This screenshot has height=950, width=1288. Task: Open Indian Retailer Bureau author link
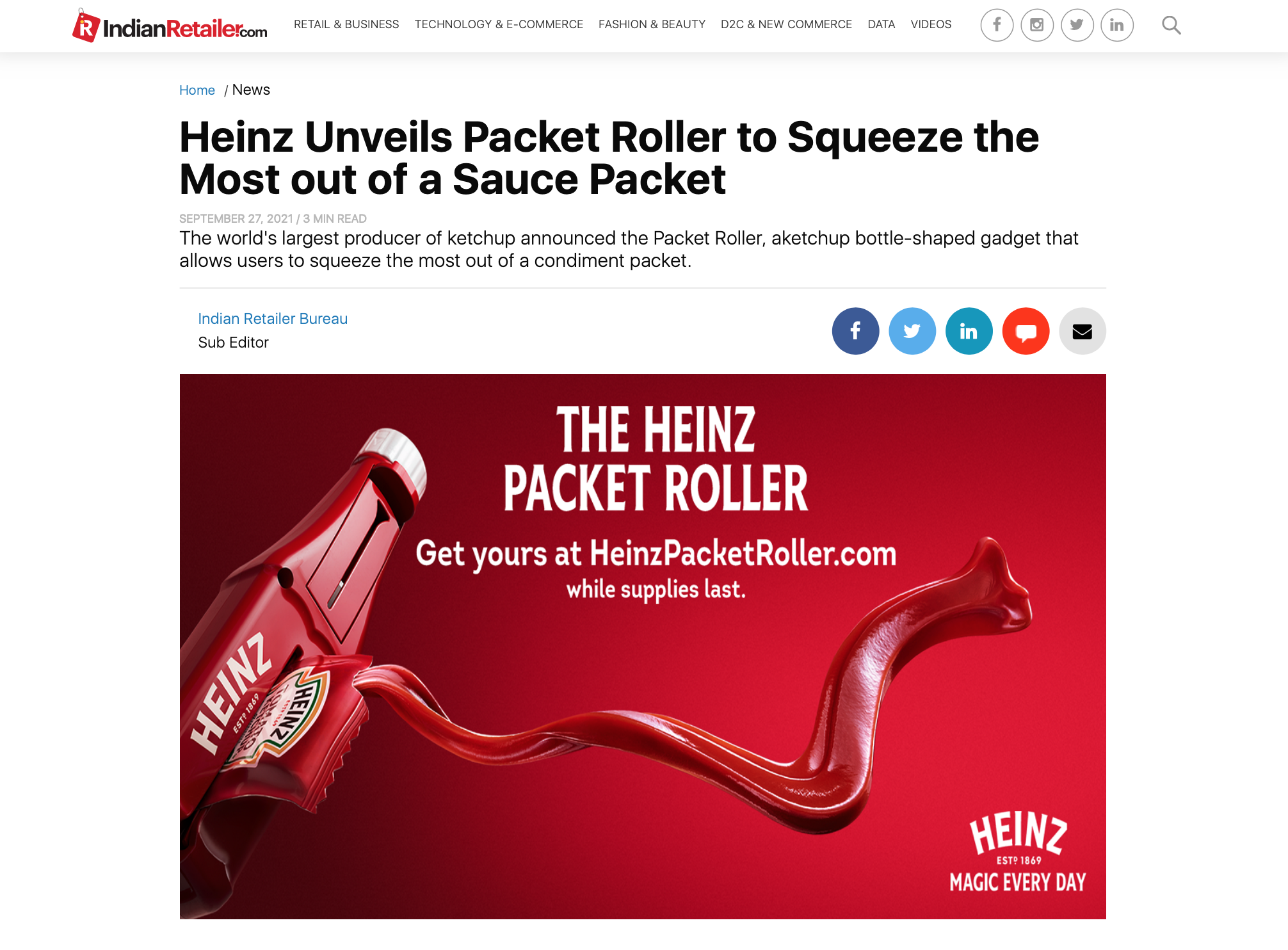(273, 319)
